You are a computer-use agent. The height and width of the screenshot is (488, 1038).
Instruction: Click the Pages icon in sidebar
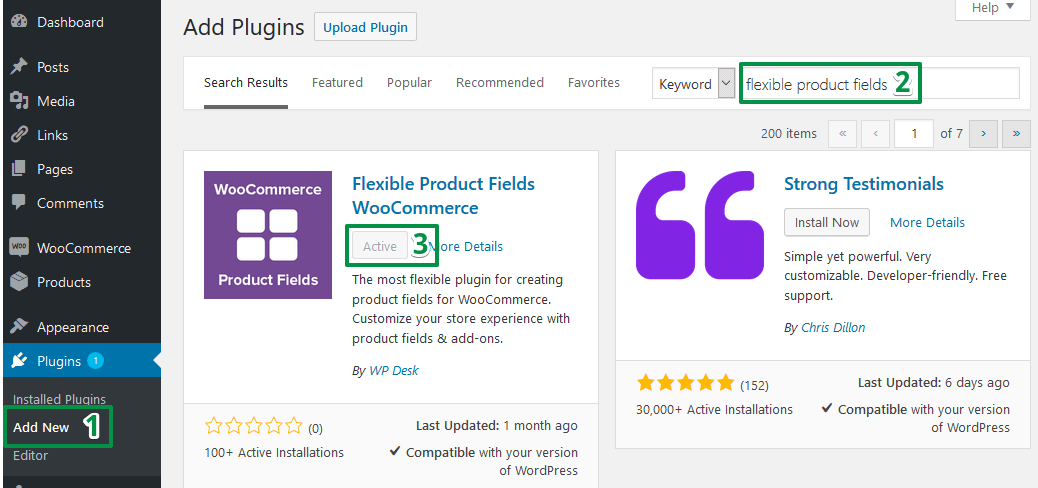[x=19, y=169]
